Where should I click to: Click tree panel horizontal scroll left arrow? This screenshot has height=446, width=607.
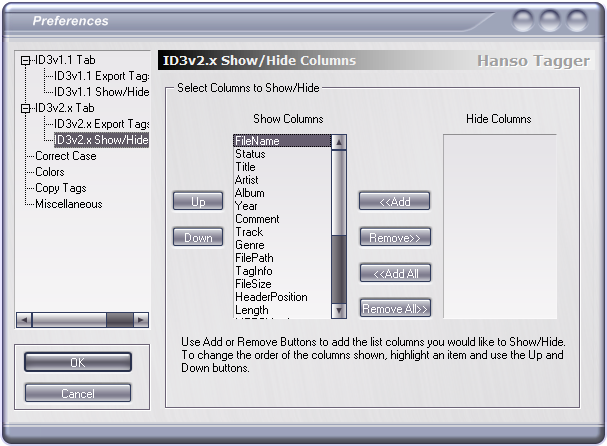(x=24, y=320)
